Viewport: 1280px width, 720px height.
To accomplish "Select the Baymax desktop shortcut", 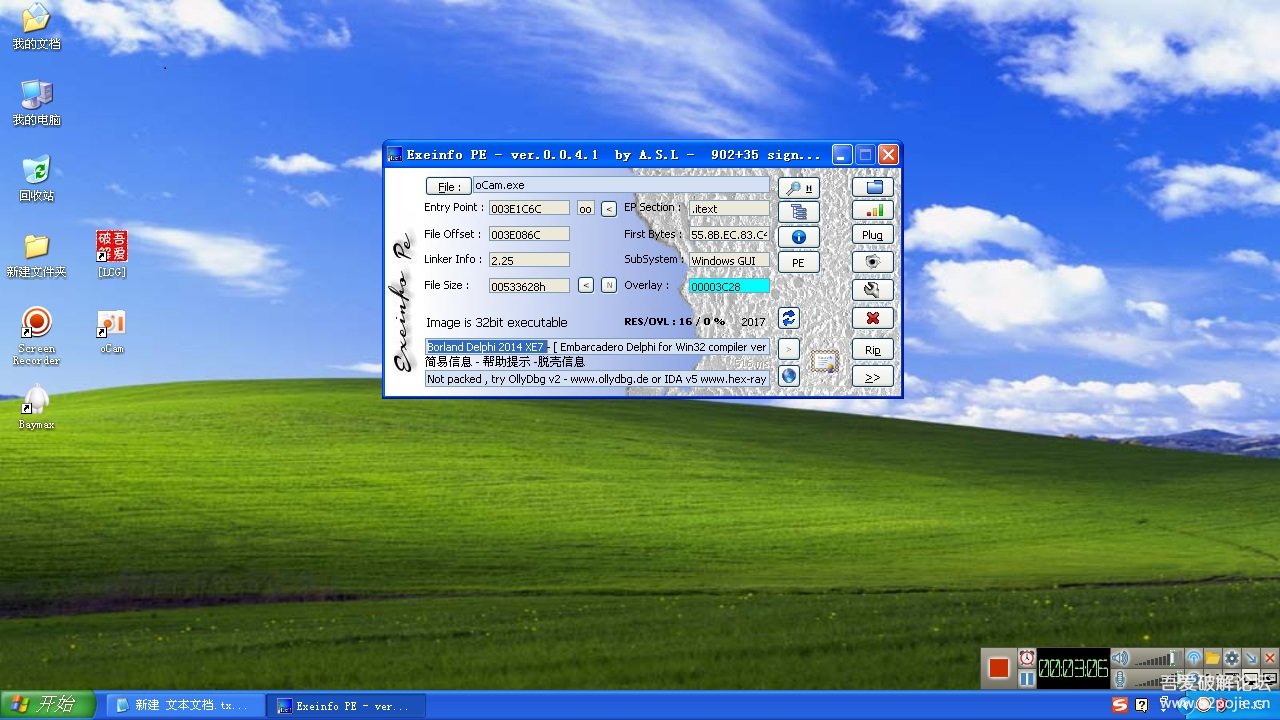I will 36,408.
